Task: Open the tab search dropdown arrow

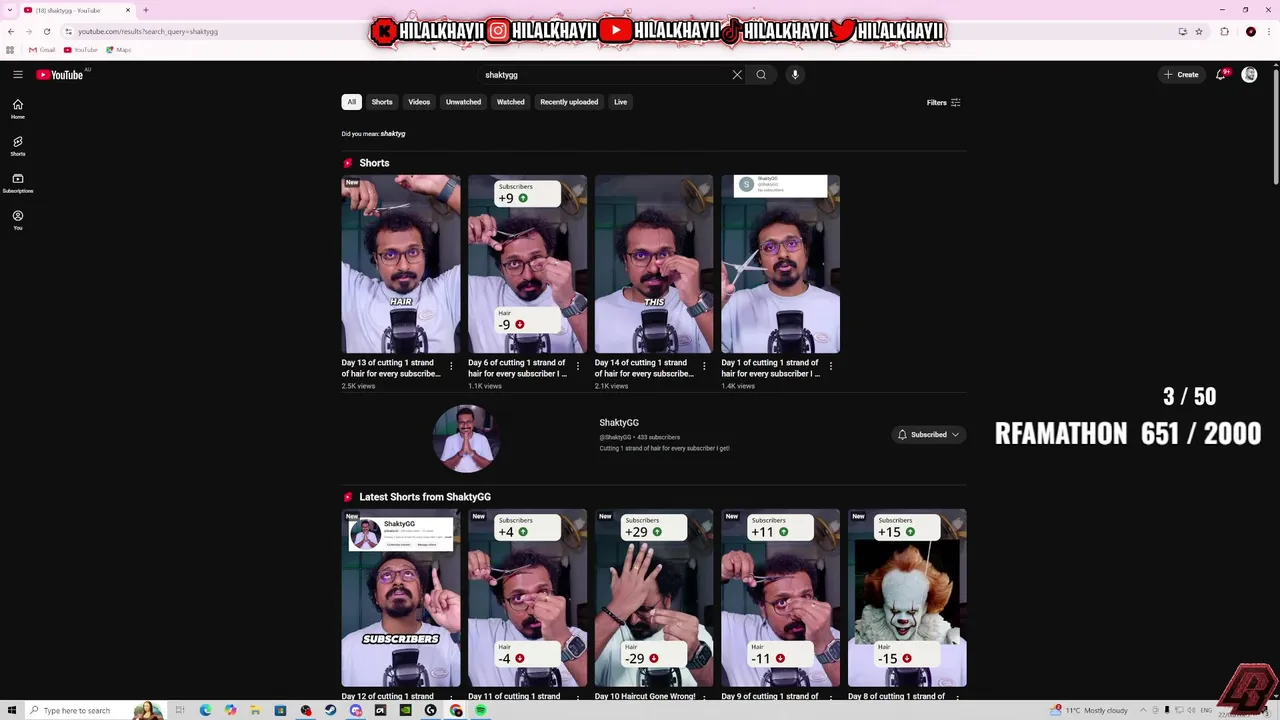Action: point(11,10)
